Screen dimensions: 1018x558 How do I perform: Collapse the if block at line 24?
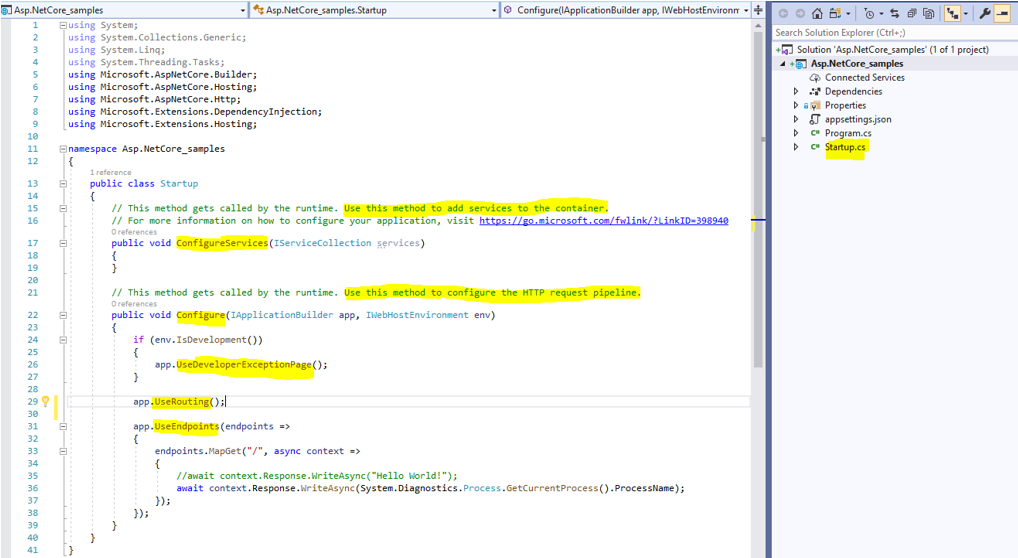tap(63, 340)
